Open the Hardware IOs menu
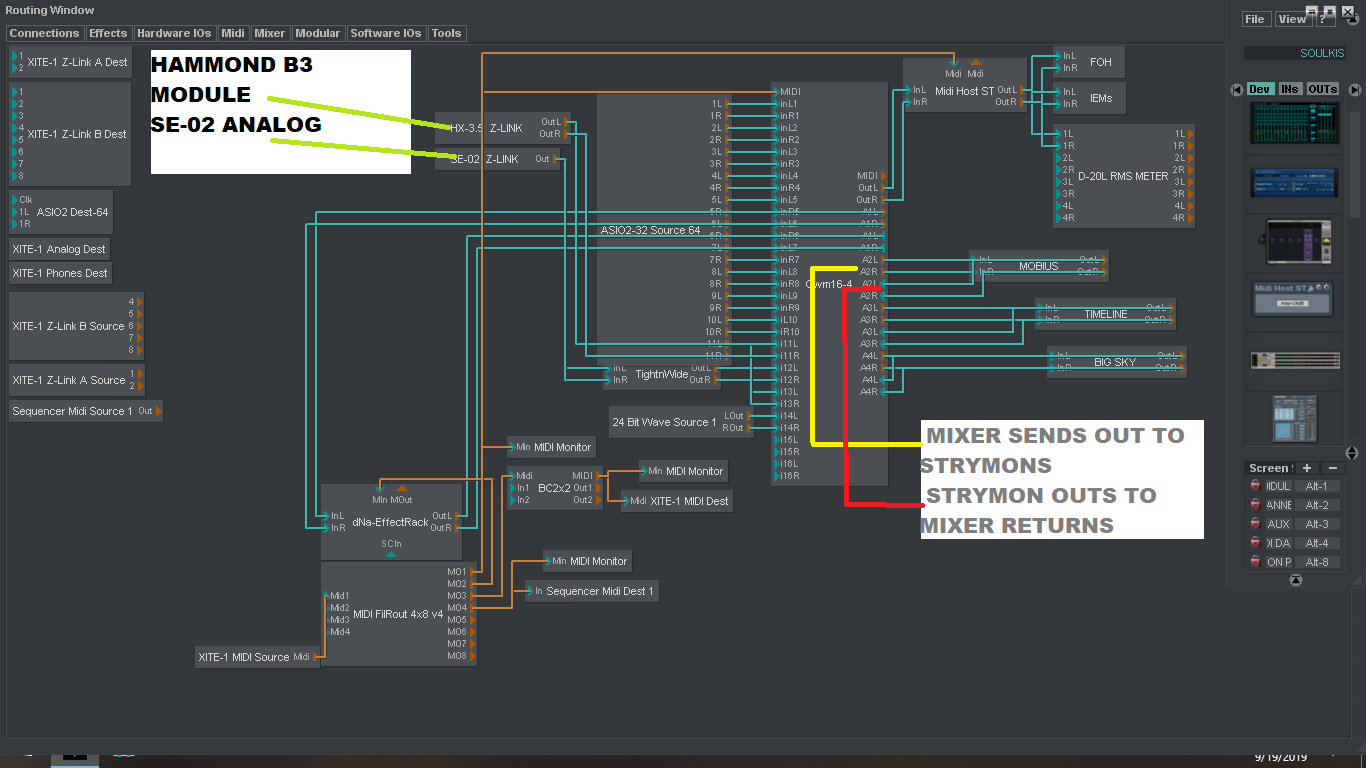This screenshot has width=1366, height=768. pos(174,33)
